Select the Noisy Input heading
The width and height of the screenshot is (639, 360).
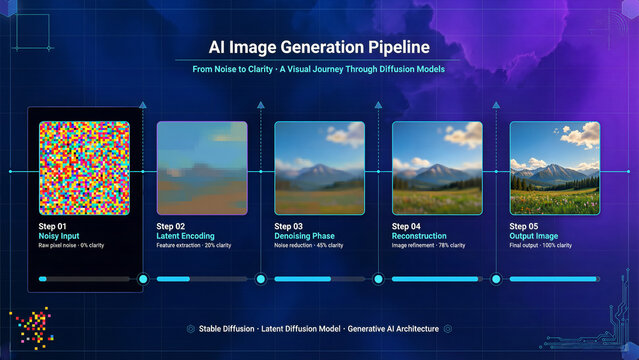tap(59, 236)
